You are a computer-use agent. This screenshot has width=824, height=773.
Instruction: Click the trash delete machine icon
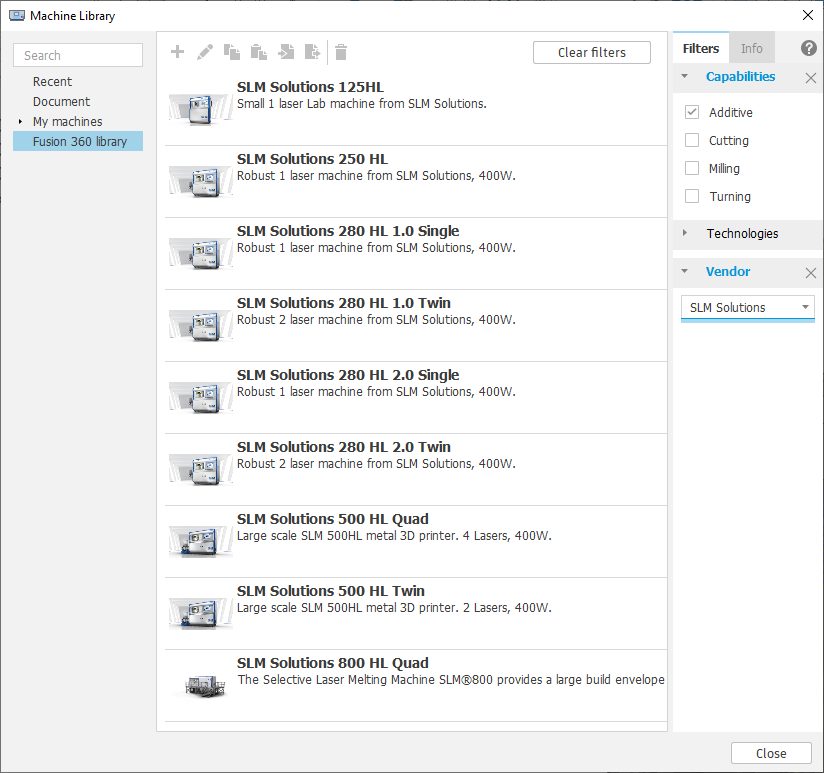[341, 51]
